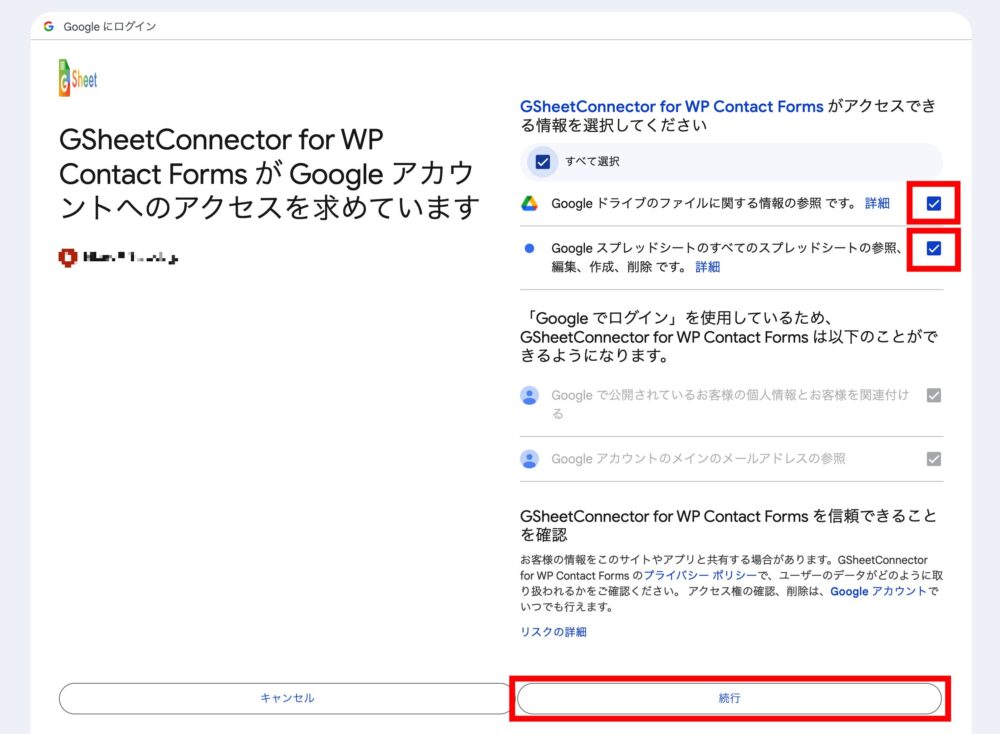Uncheck the Google ドライブ file info checkbox
The image size is (1000, 734).
(x=934, y=203)
